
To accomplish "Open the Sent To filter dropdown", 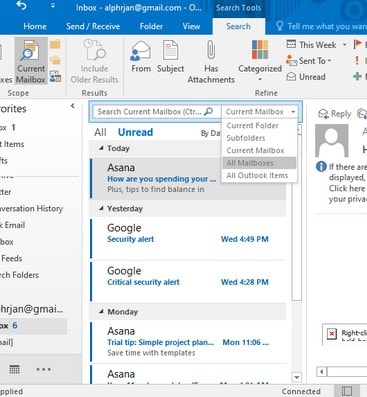I will (x=309, y=61).
